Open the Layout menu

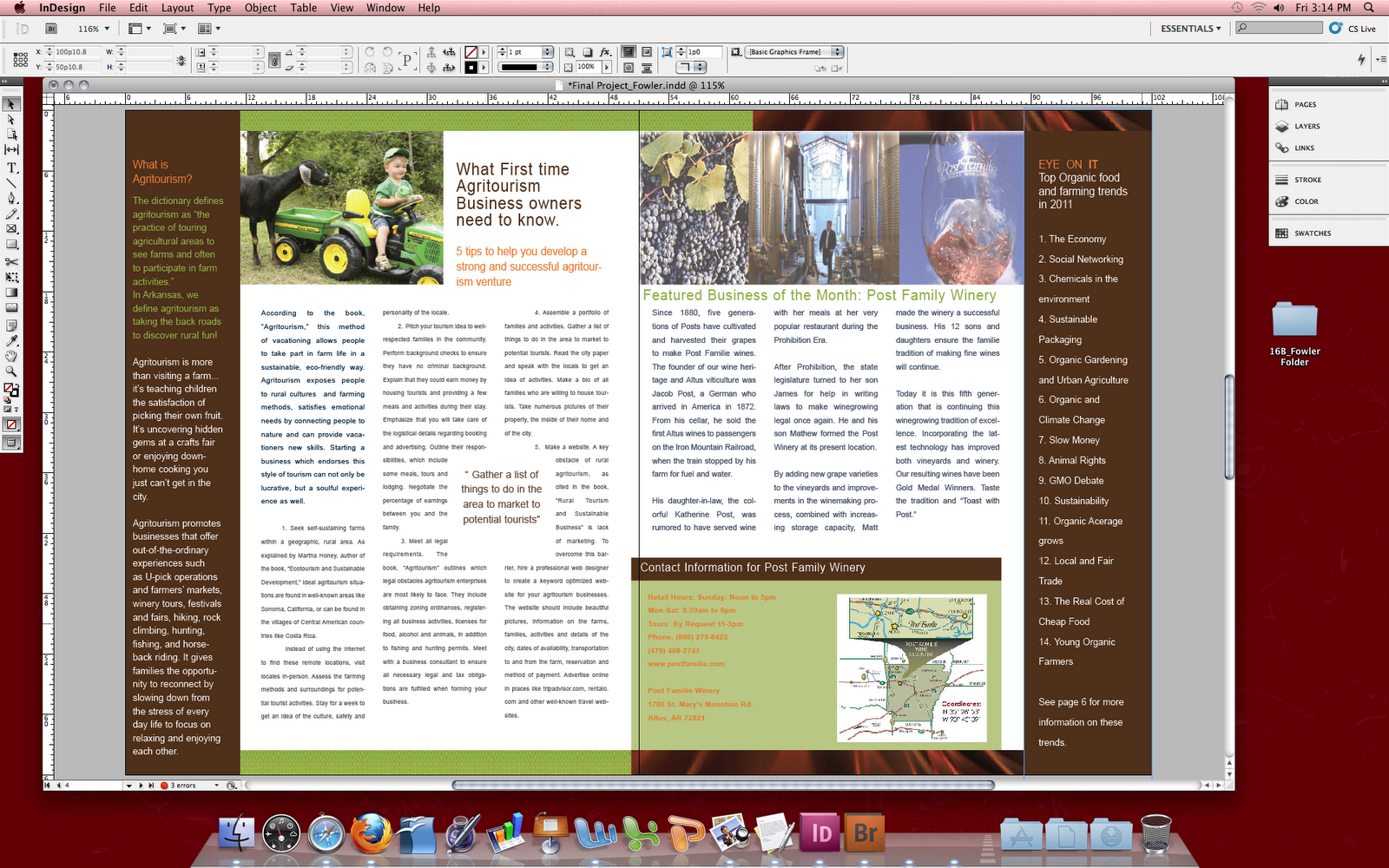tap(178, 8)
